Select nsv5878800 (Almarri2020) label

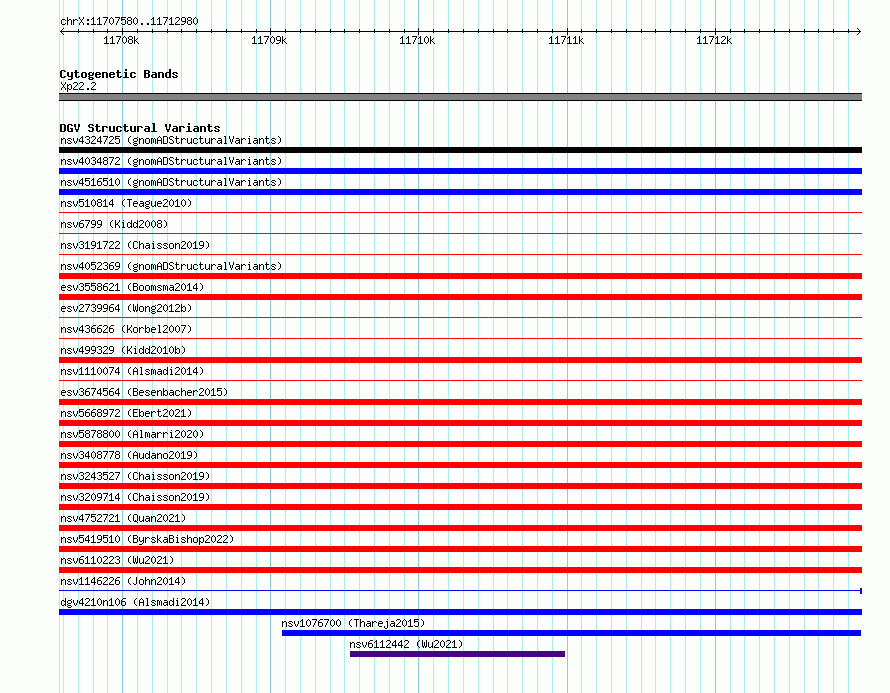coord(132,434)
